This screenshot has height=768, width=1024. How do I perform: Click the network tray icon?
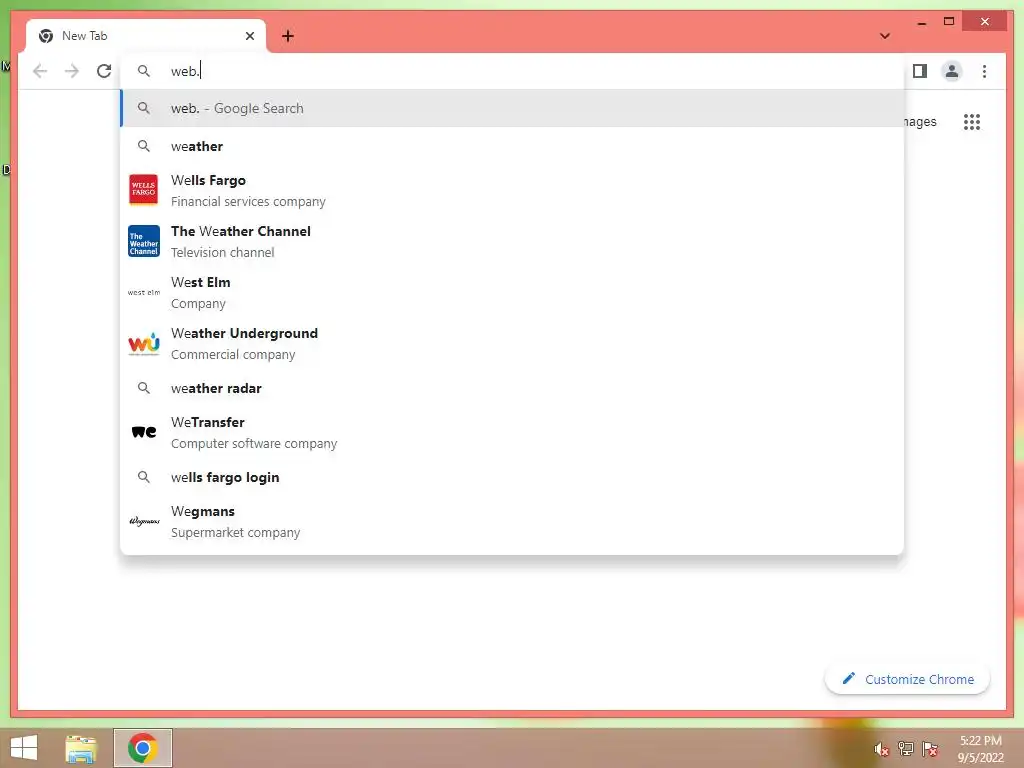[x=906, y=748]
